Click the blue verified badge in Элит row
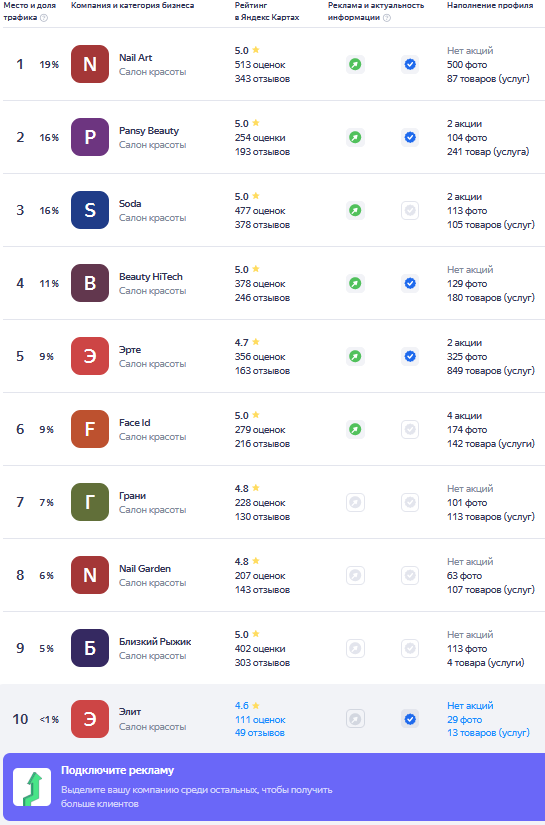The width and height of the screenshot is (545, 825). (x=410, y=719)
